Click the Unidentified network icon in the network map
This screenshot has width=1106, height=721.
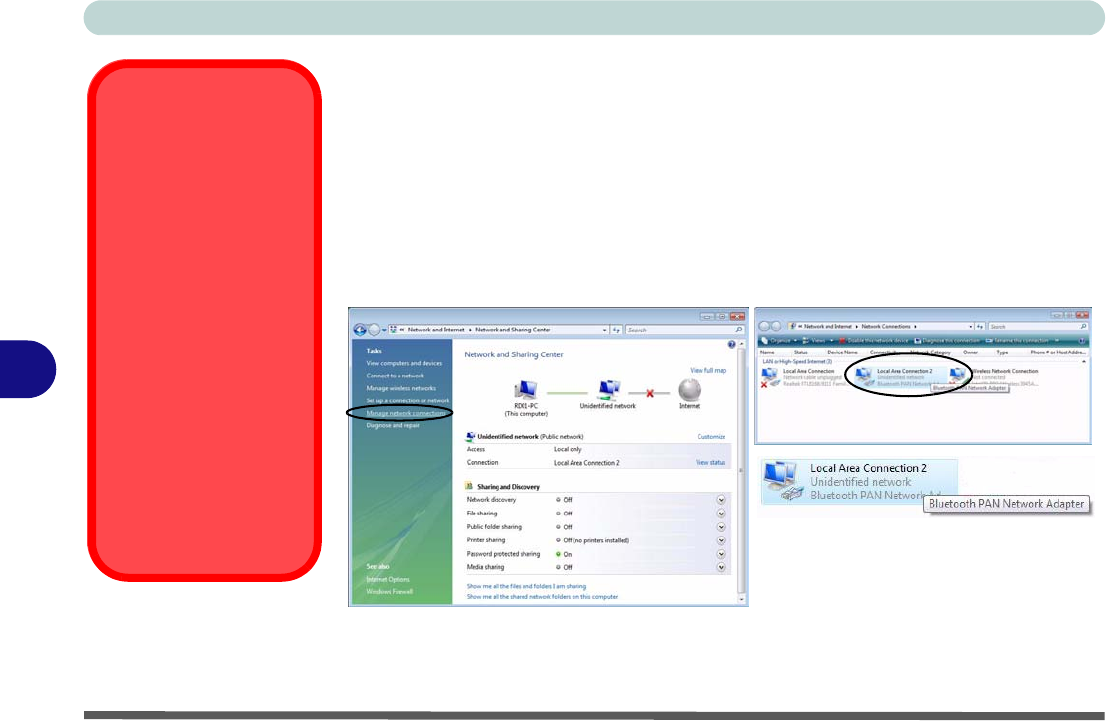tap(608, 389)
